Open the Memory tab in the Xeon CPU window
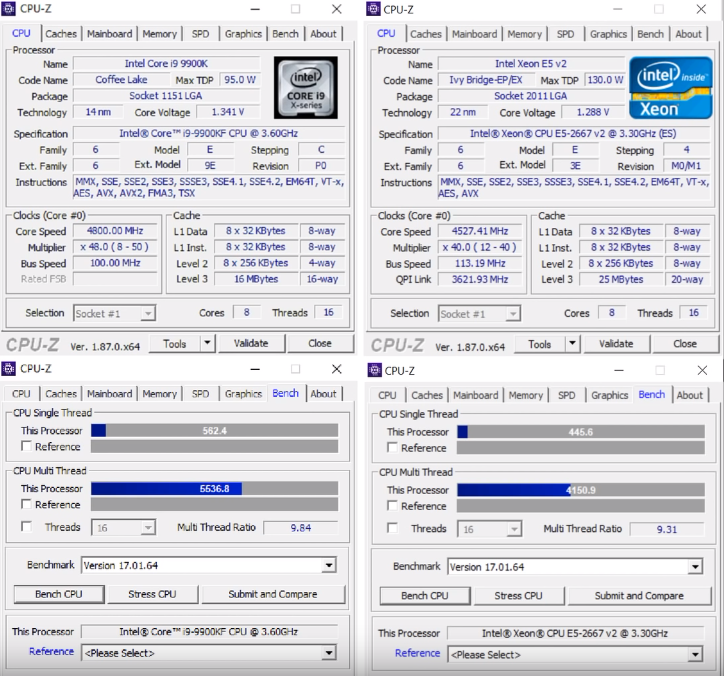Viewport: 724px width, 676px height. pyautogui.click(x=525, y=34)
